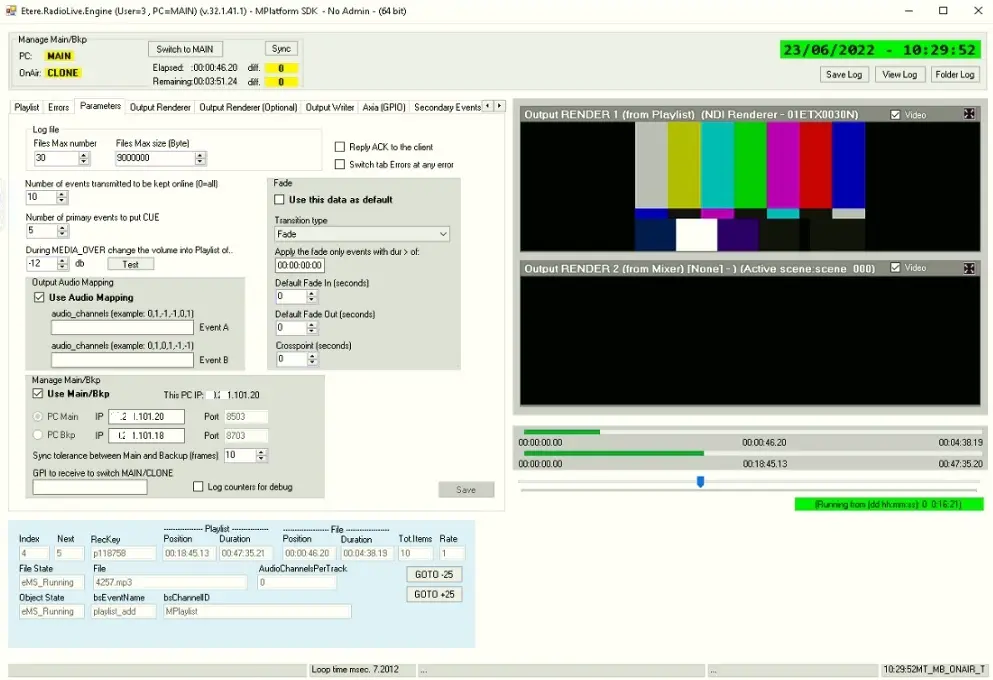
Task: Click the Etere app icon in title bar
Action: (12, 10)
